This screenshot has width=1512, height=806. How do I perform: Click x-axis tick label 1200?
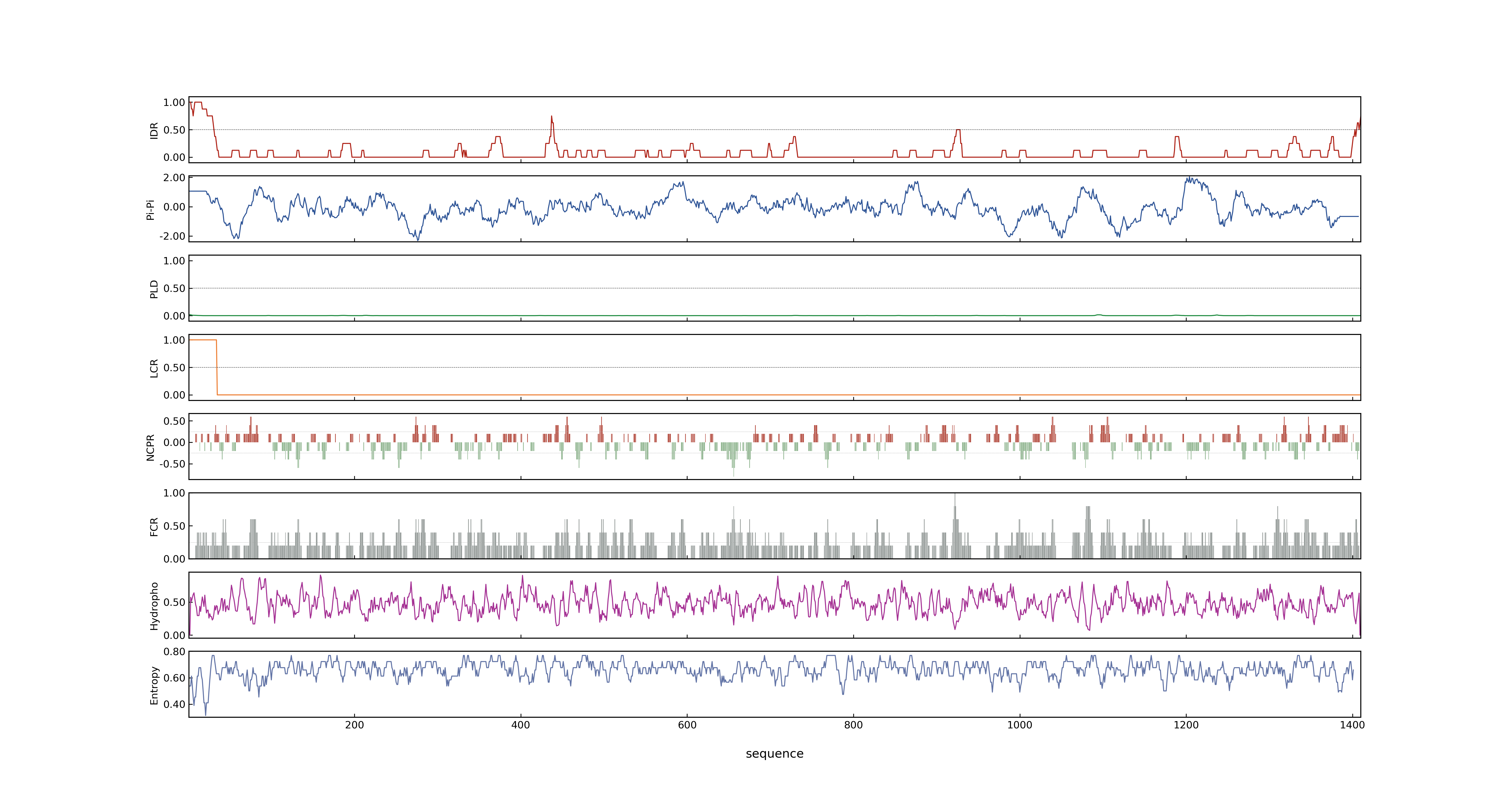(x=1186, y=725)
